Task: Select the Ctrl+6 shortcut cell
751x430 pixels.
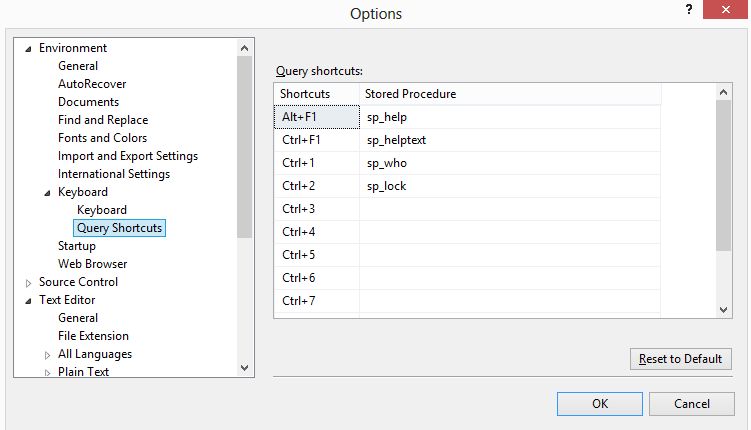Action: (317, 278)
